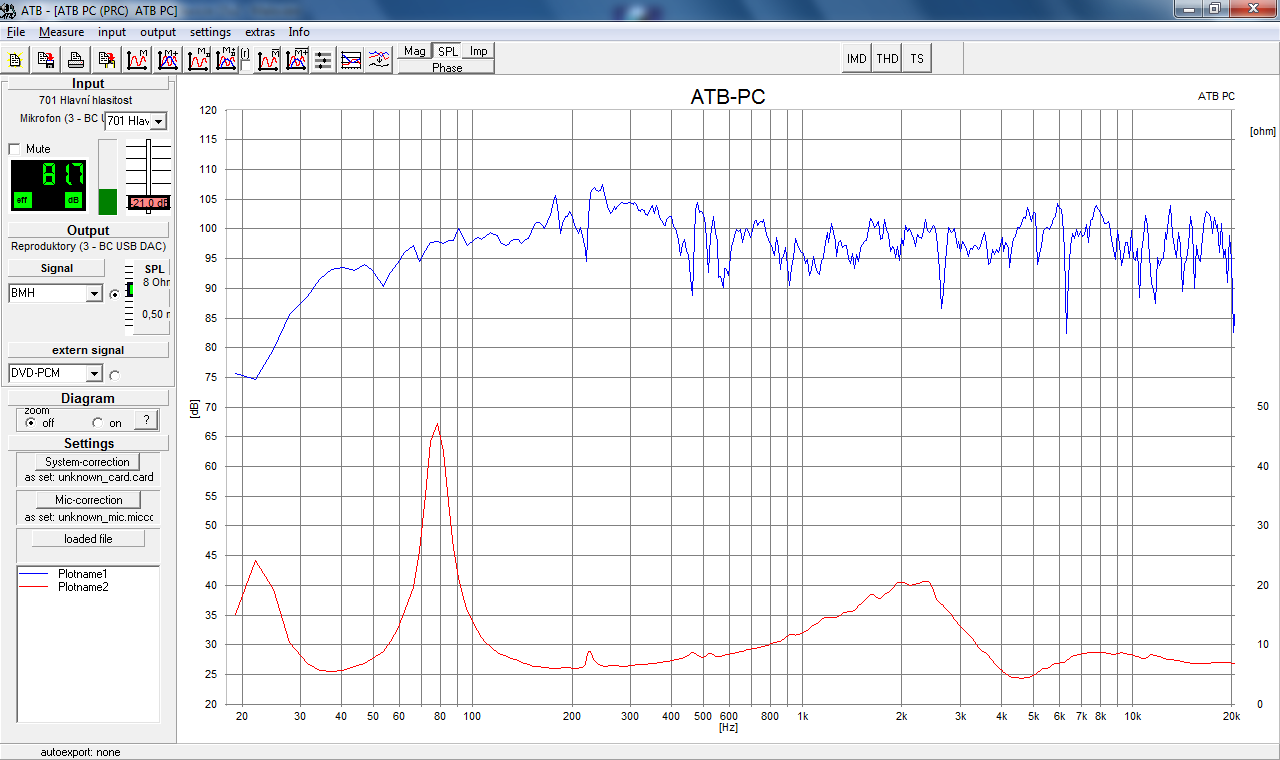Open the sliders adjustment toolbar icon

coord(323,60)
